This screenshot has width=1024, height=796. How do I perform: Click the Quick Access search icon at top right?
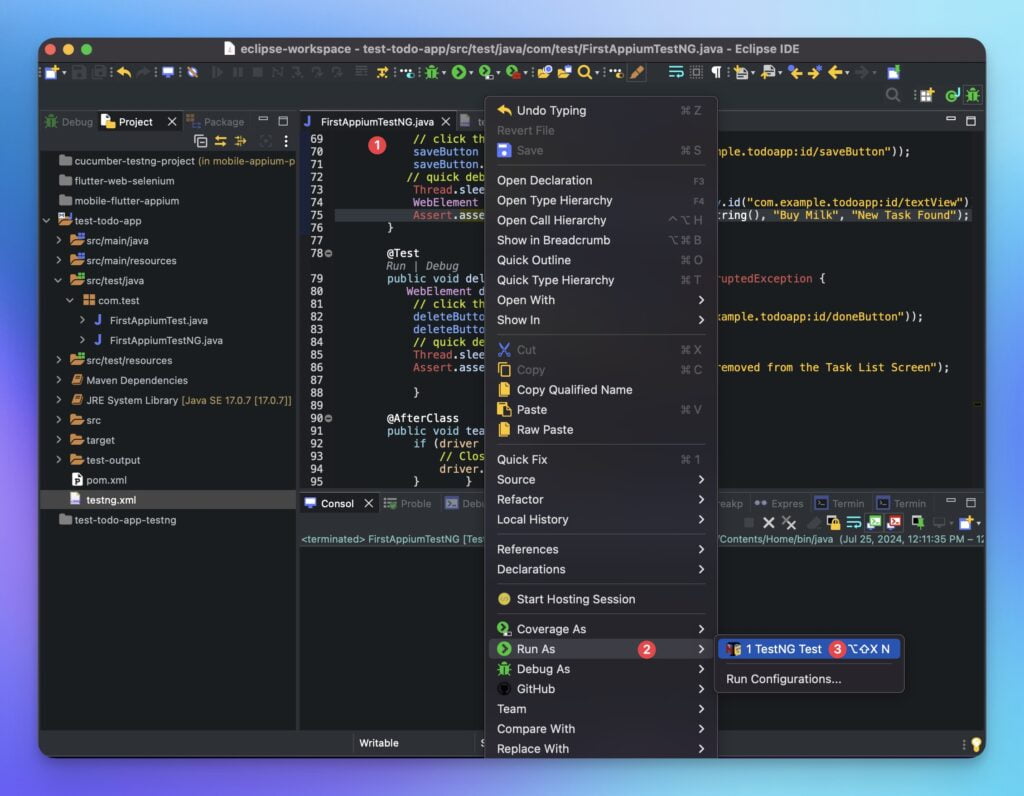point(892,95)
